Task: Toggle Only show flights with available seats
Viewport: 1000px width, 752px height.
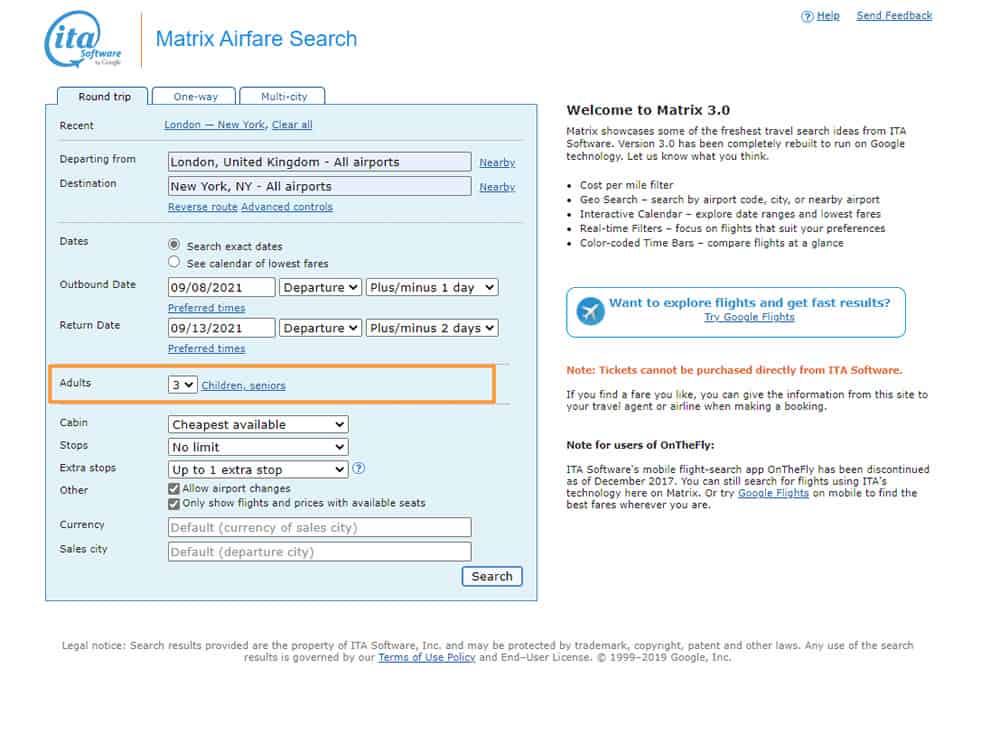Action: click(173, 504)
